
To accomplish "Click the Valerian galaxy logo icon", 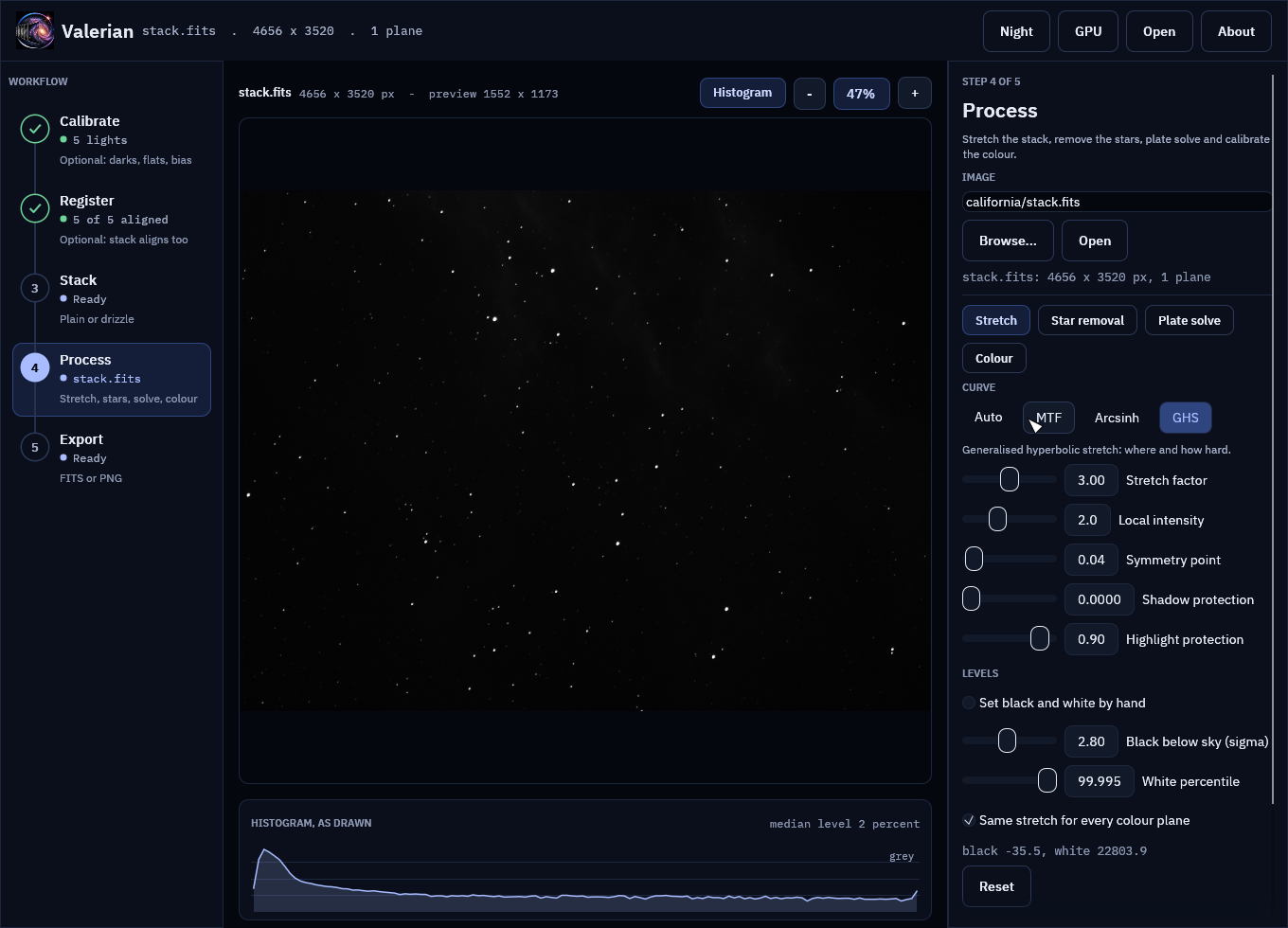I will tap(35, 31).
